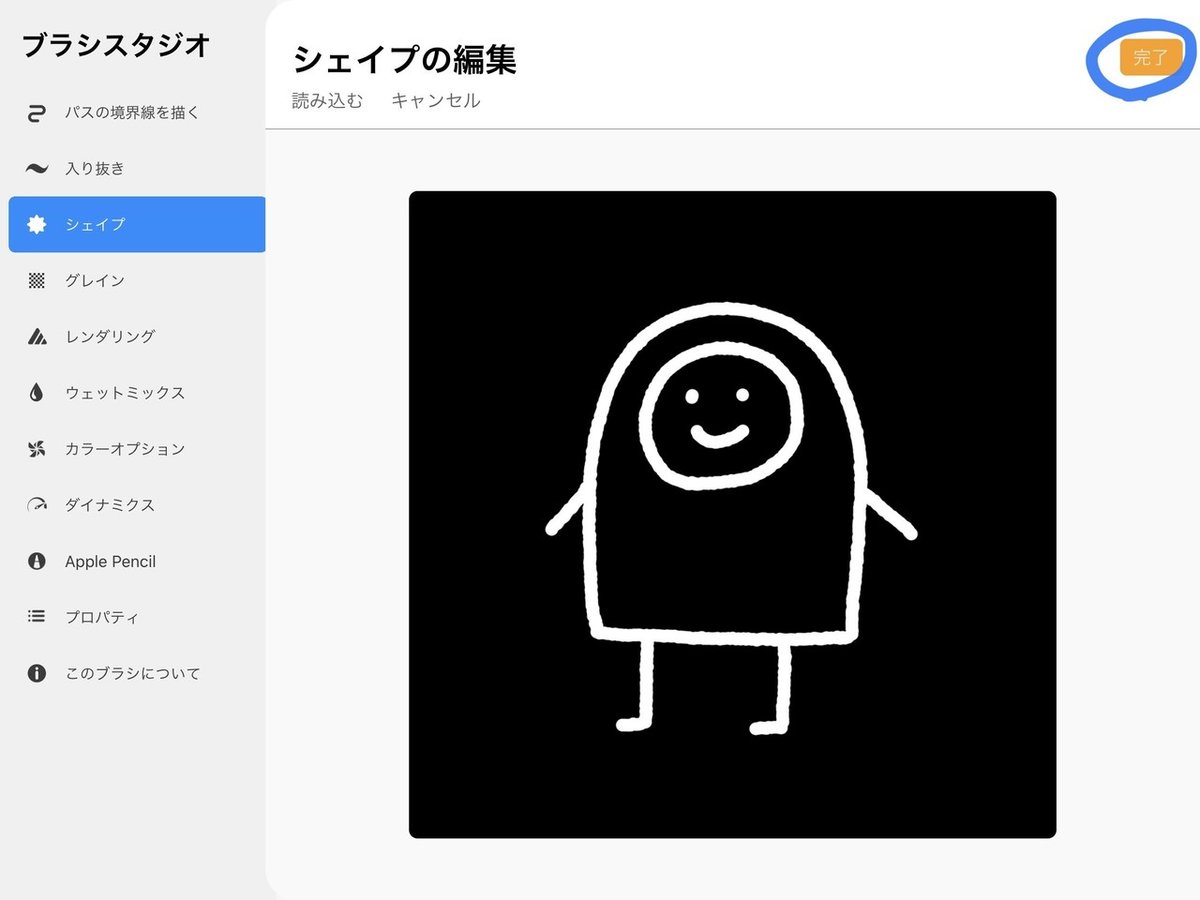The height and width of the screenshot is (900, 1200).
Task: Click the シェイプの編集 title
Action: pos(404,60)
